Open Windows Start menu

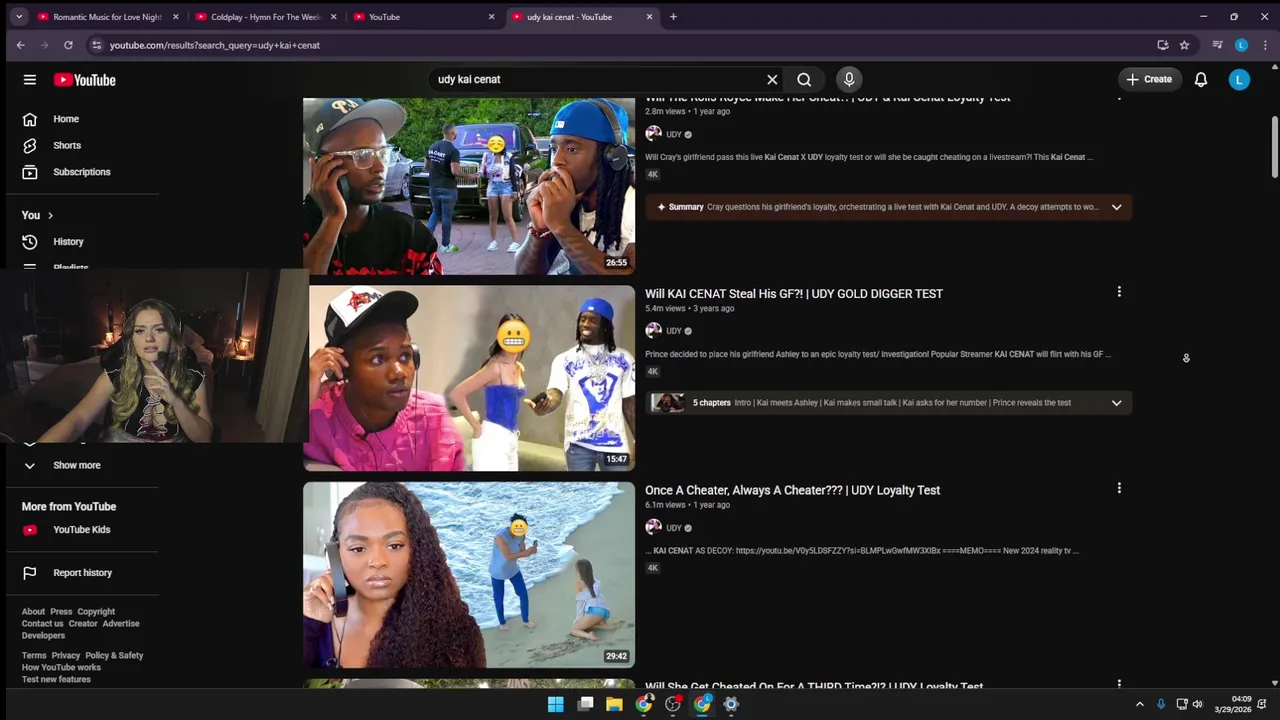[x=555, y=704]
